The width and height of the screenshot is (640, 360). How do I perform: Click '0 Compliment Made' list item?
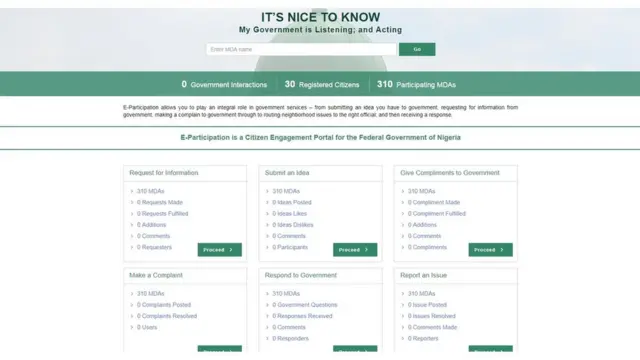click(434, 202)
